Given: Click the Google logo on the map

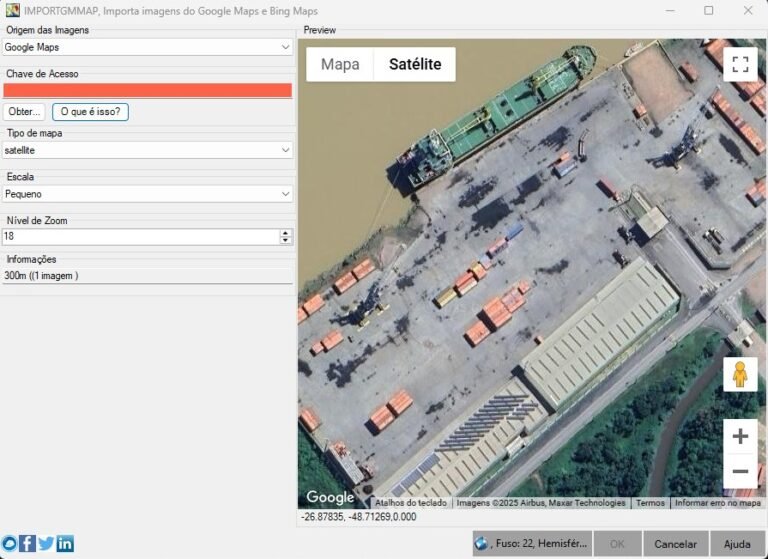Looking at the screenshot, I should click(x=330, y=497).
